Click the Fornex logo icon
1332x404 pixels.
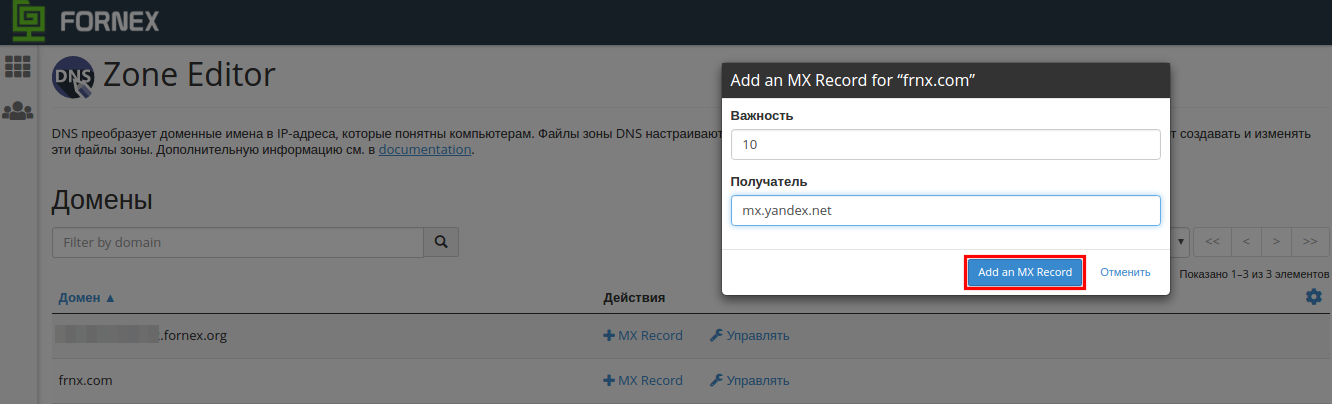click(31, 21)
